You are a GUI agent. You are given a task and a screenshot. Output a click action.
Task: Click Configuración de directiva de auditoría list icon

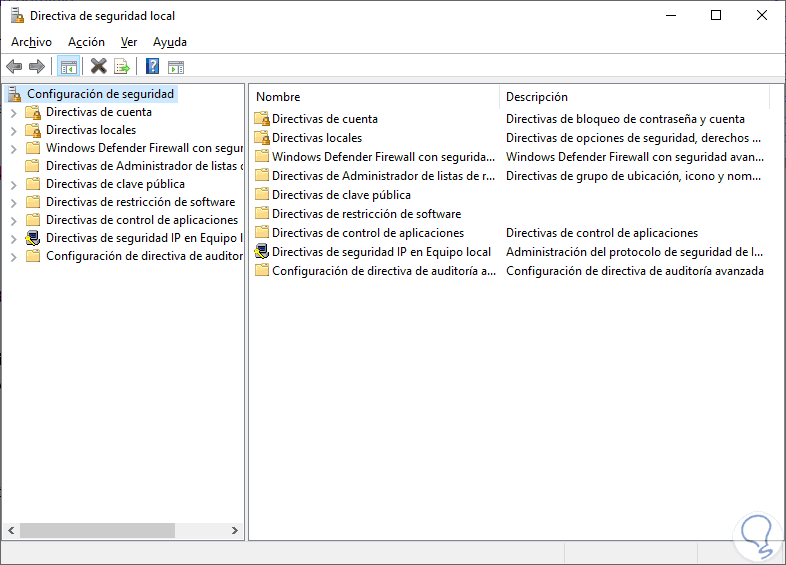[262, 271]
